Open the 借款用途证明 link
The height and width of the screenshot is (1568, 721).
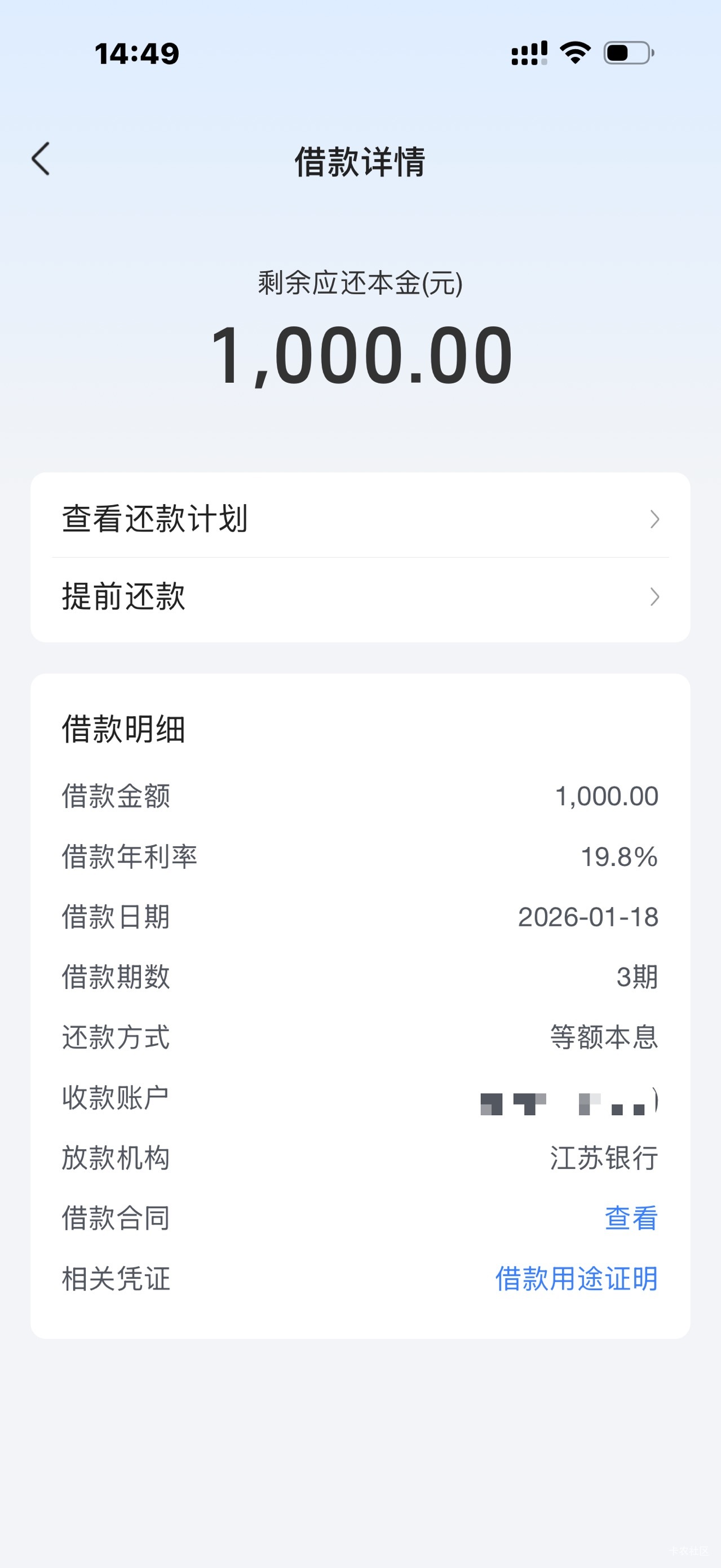coord(576,1278)
